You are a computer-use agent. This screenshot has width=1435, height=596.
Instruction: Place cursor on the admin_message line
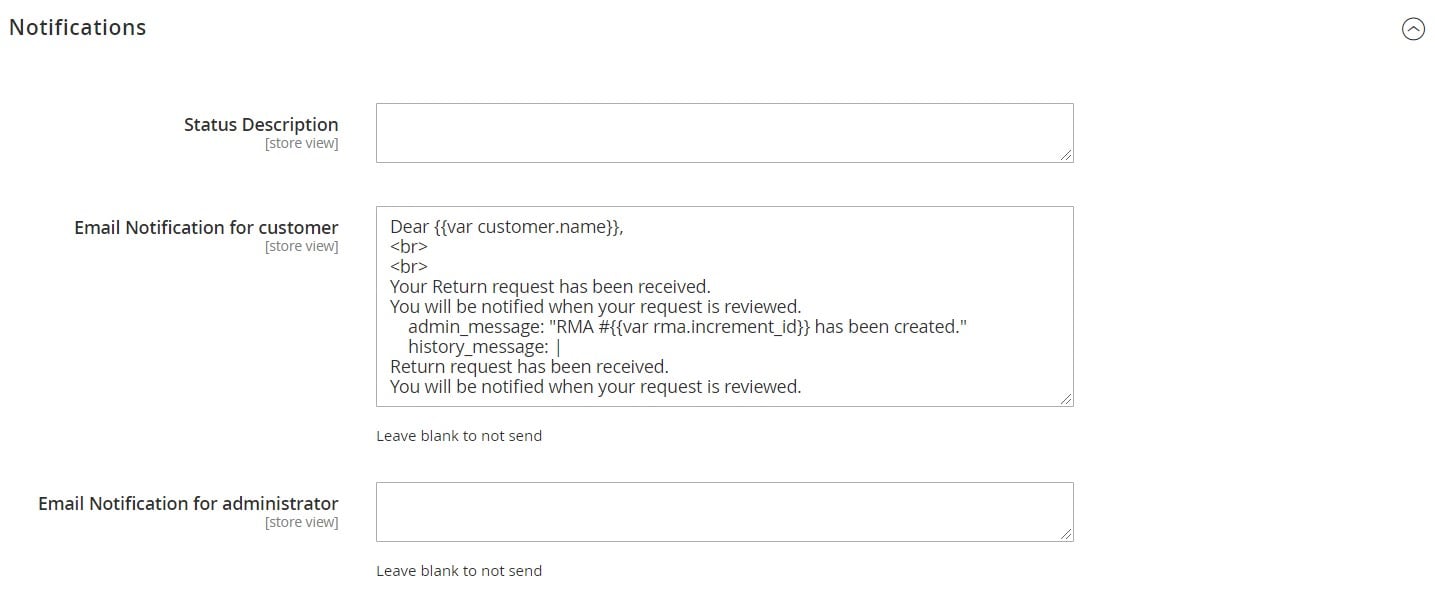(688, 327)
